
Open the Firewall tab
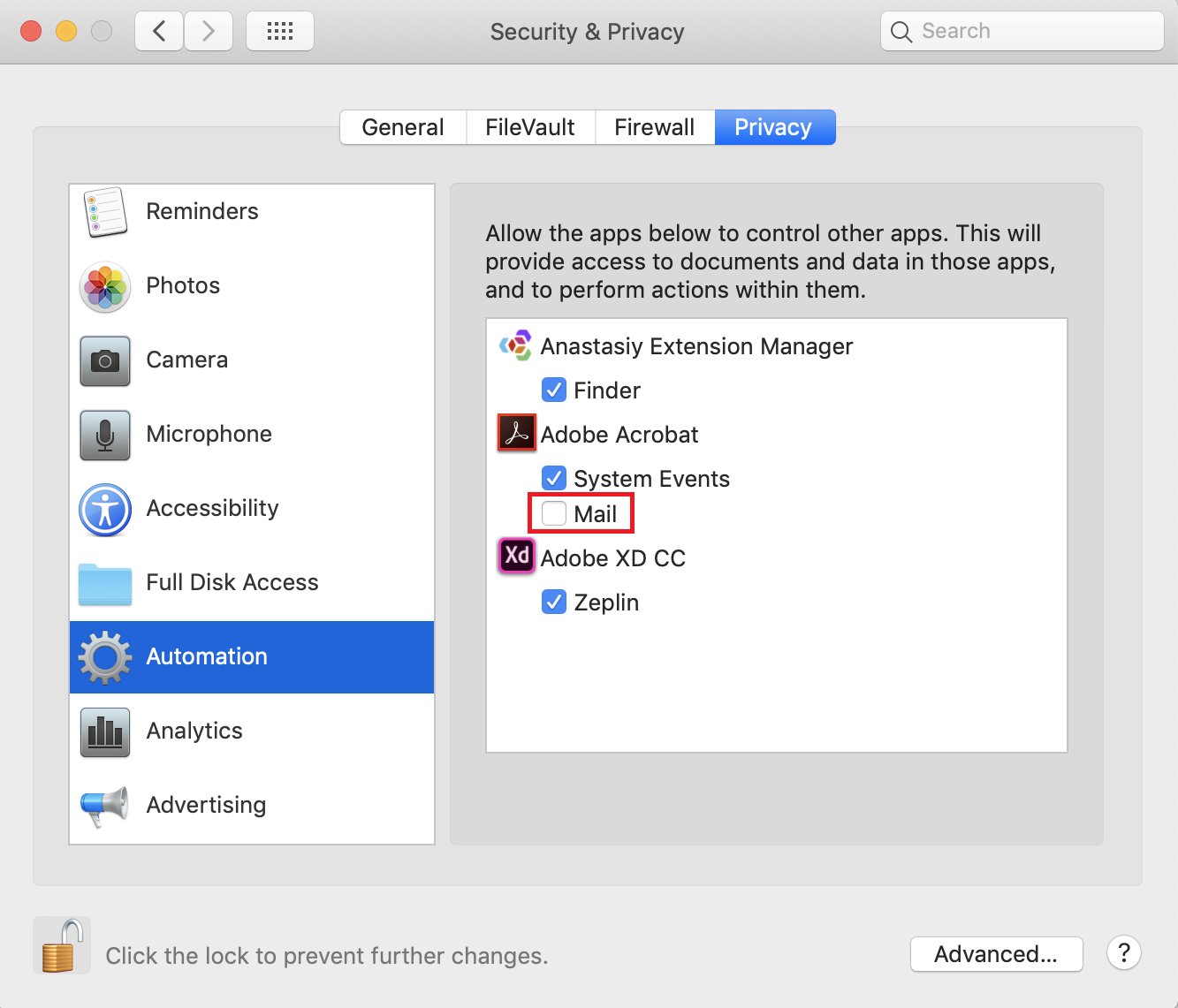(654, 126)
